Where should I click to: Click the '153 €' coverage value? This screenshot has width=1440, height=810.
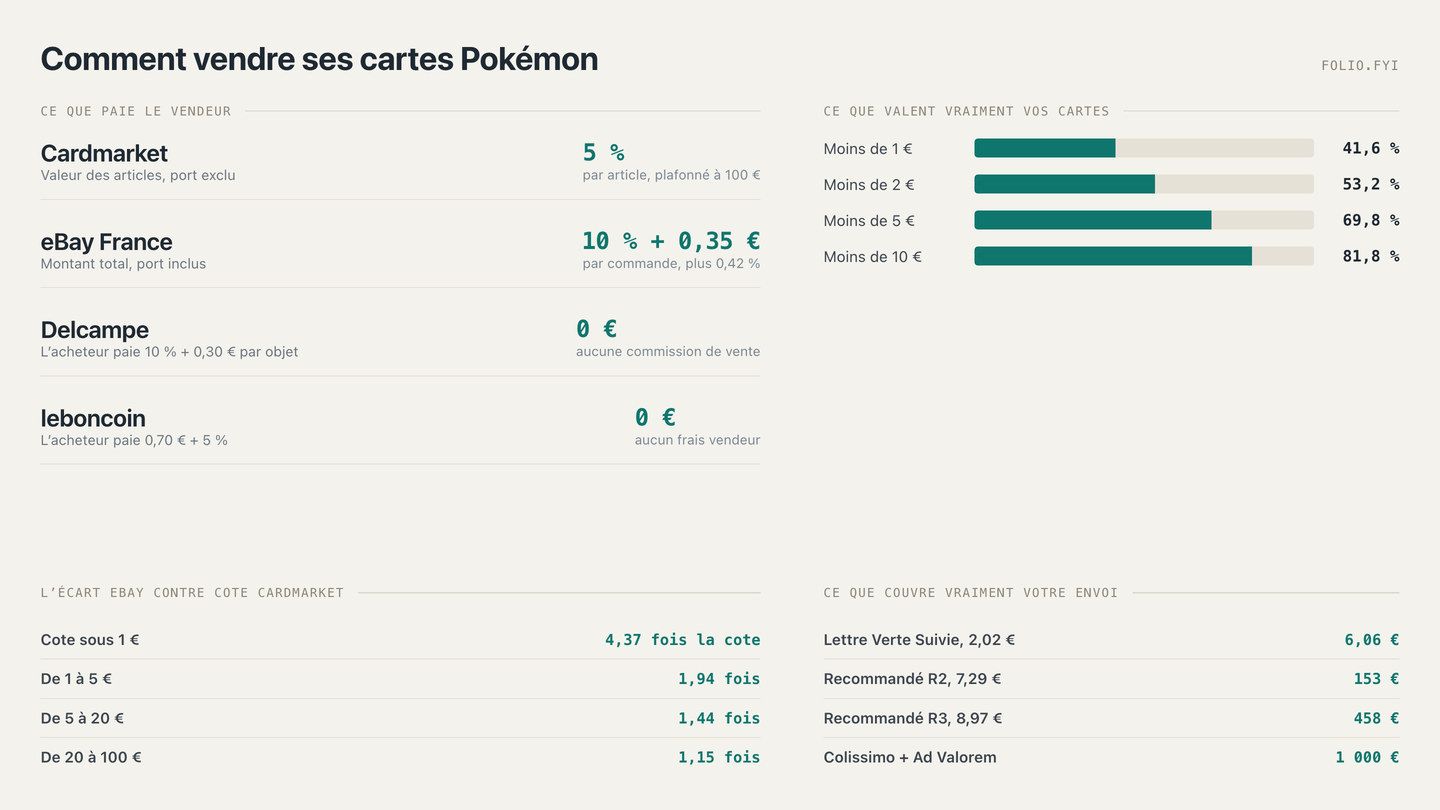tap(1376, 679)
